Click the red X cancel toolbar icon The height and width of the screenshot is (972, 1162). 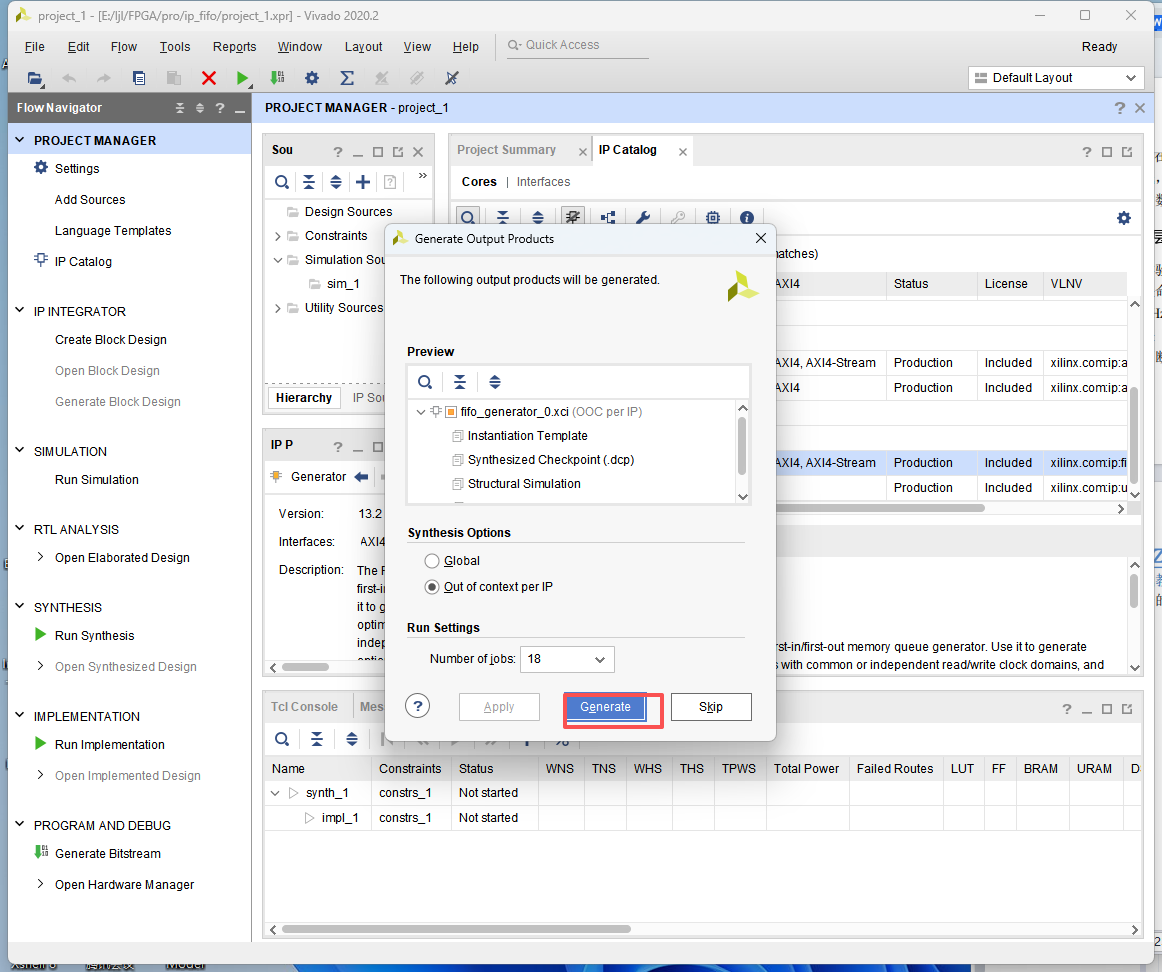(x=209, y=78)
